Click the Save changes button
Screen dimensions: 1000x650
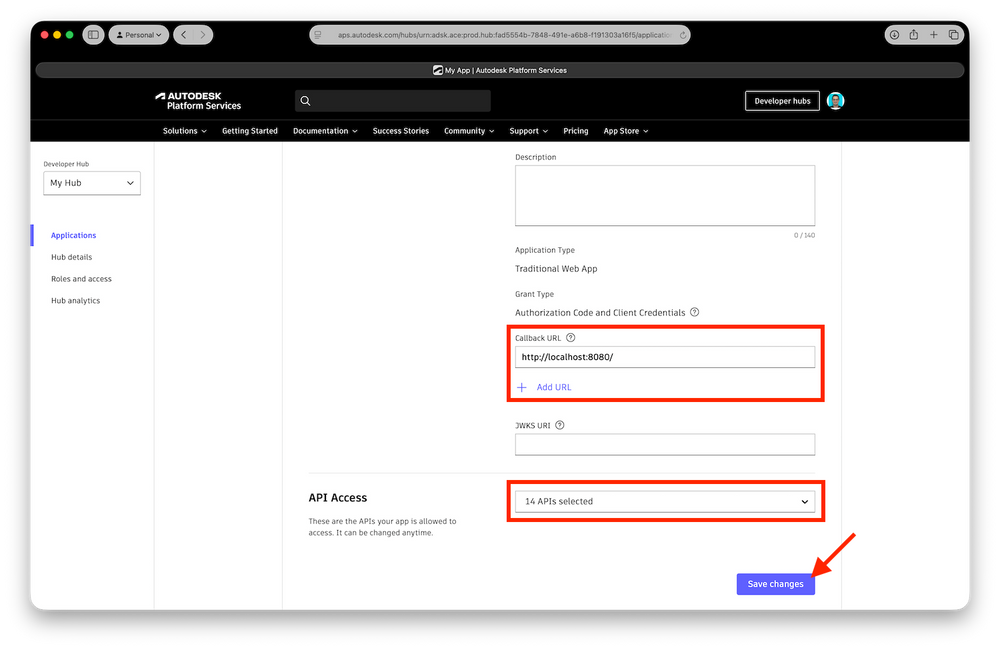pos(775,584)
